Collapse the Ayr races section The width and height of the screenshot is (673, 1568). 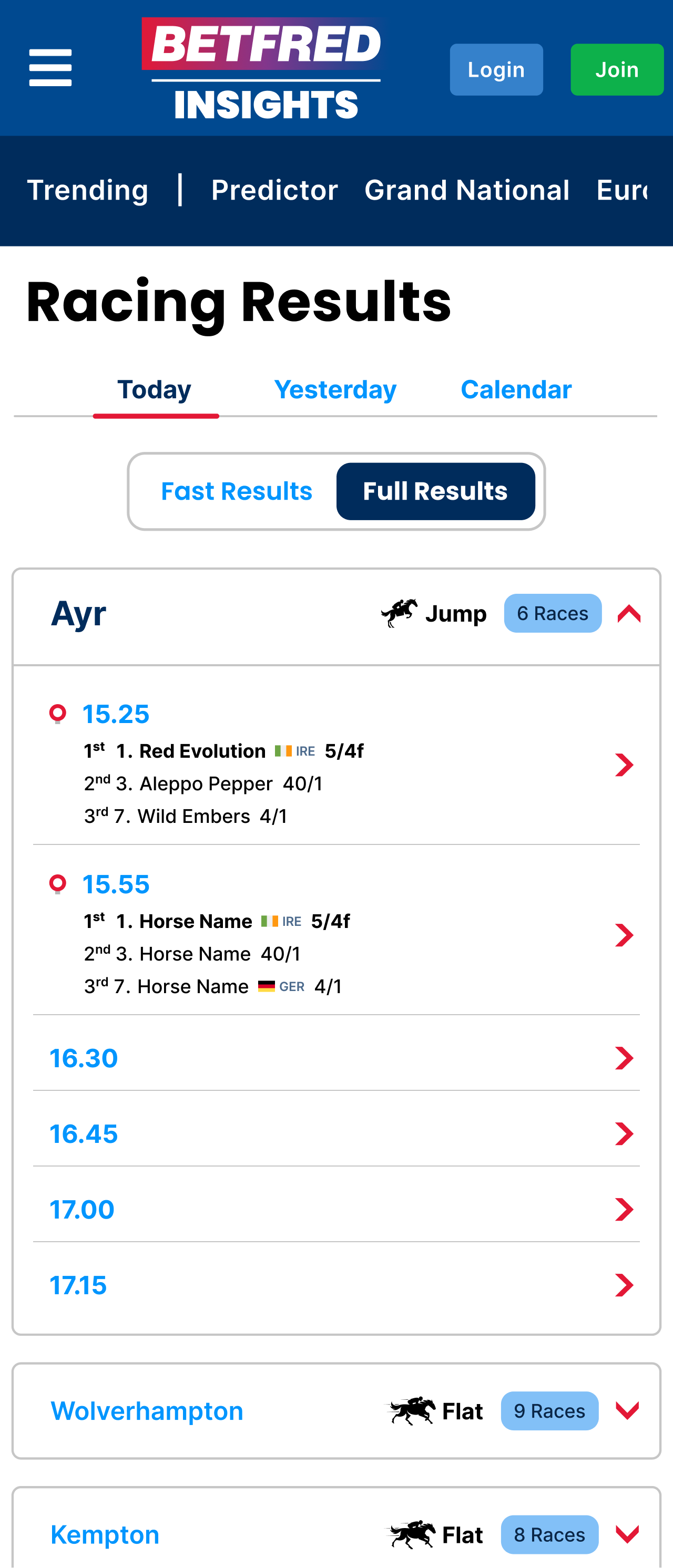pyautogui.click(x=628, y=614)
